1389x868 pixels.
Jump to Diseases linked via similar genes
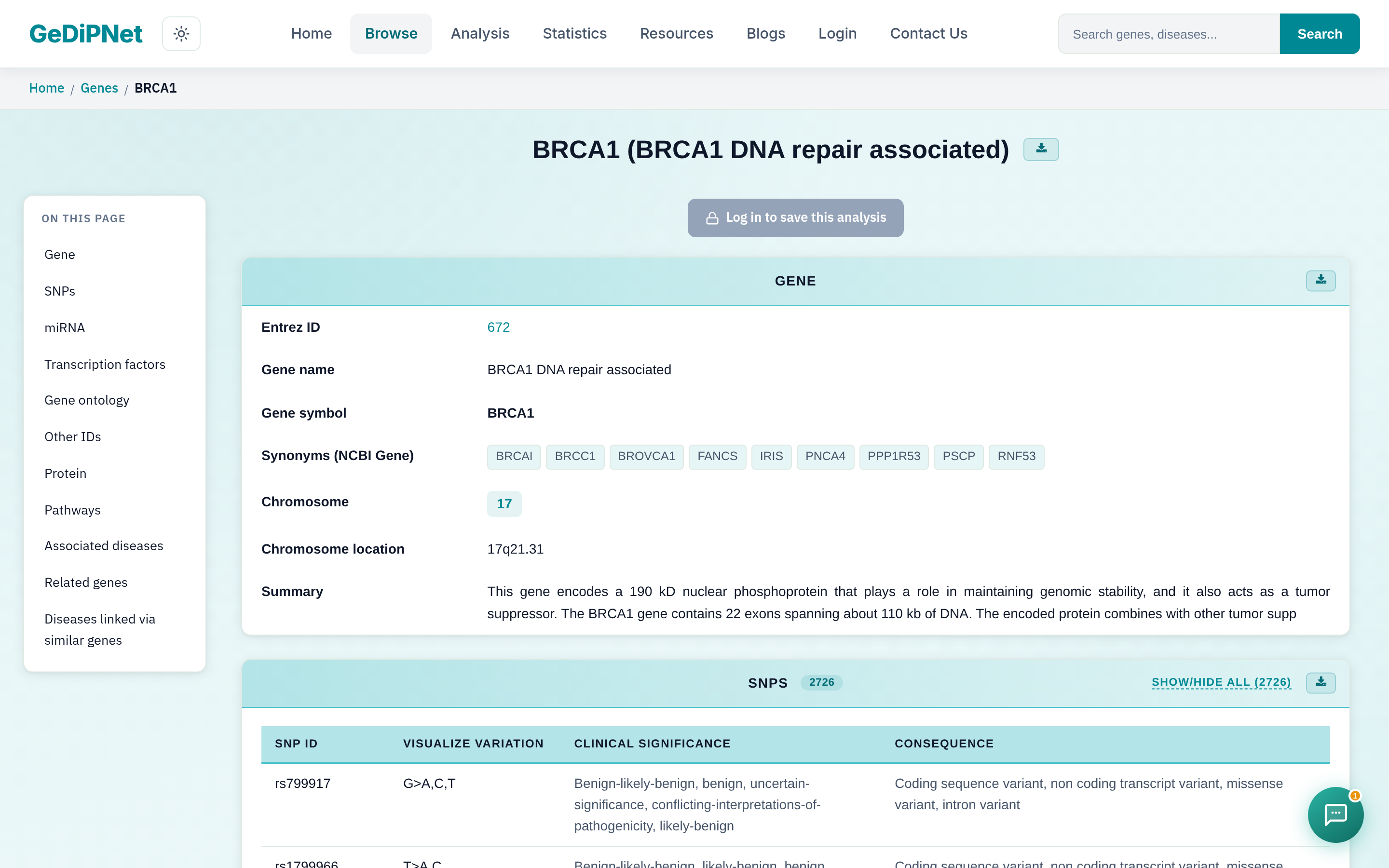(114, 630)
